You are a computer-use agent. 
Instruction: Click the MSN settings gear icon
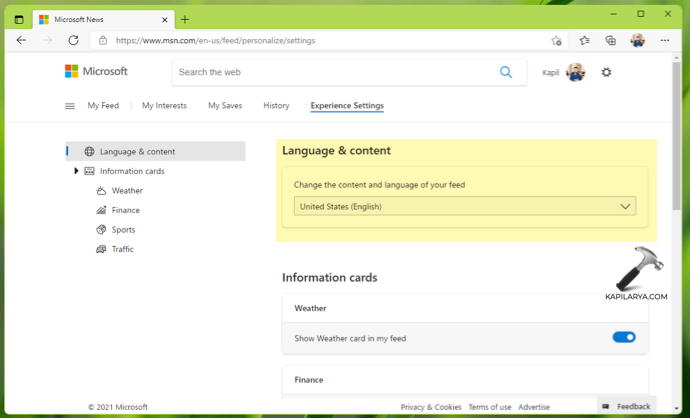tap(606, 73)
